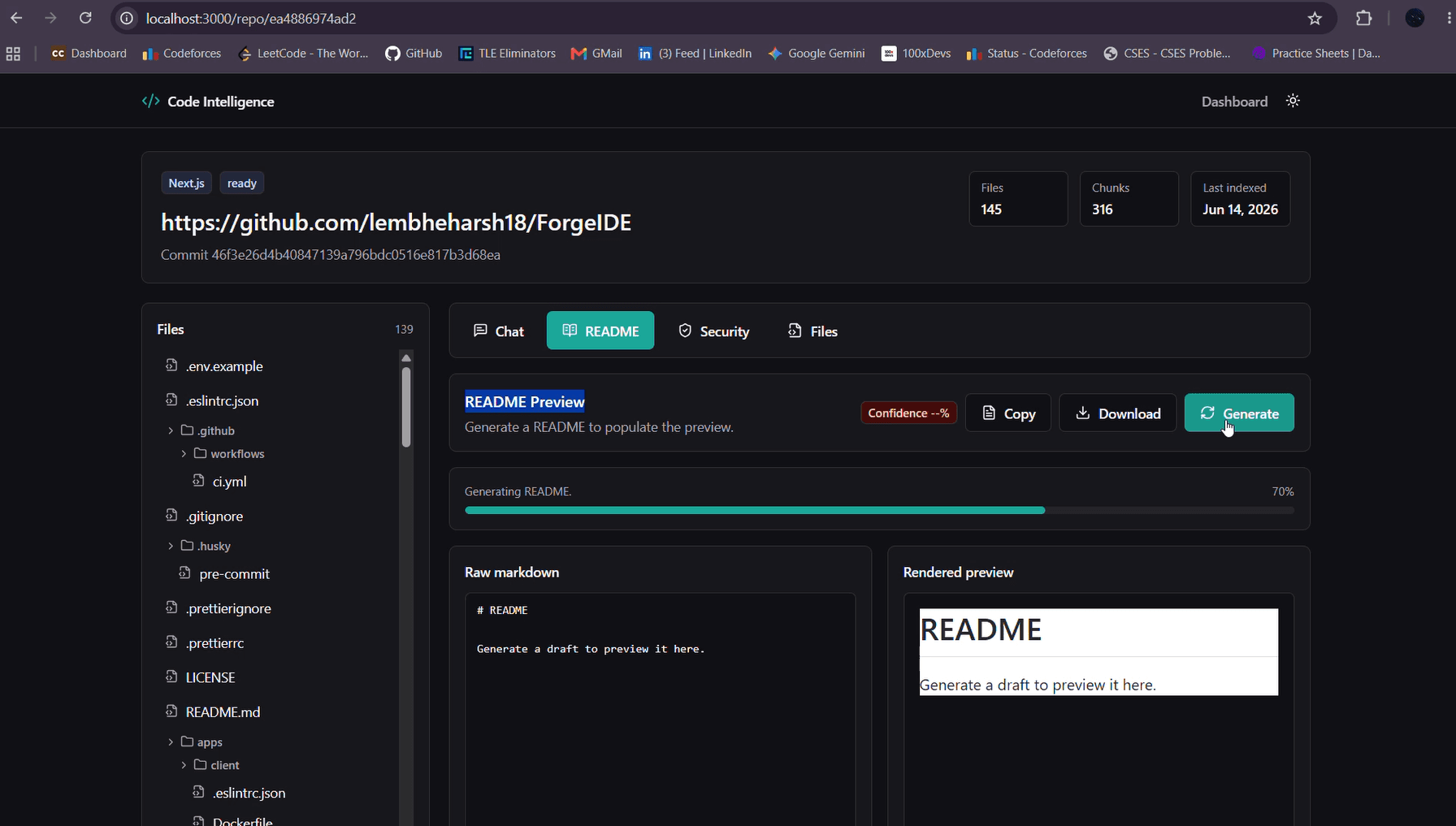Screen dimensions: 1456x826
Task: Reload the page with the refresh icon
Action: 85,18
